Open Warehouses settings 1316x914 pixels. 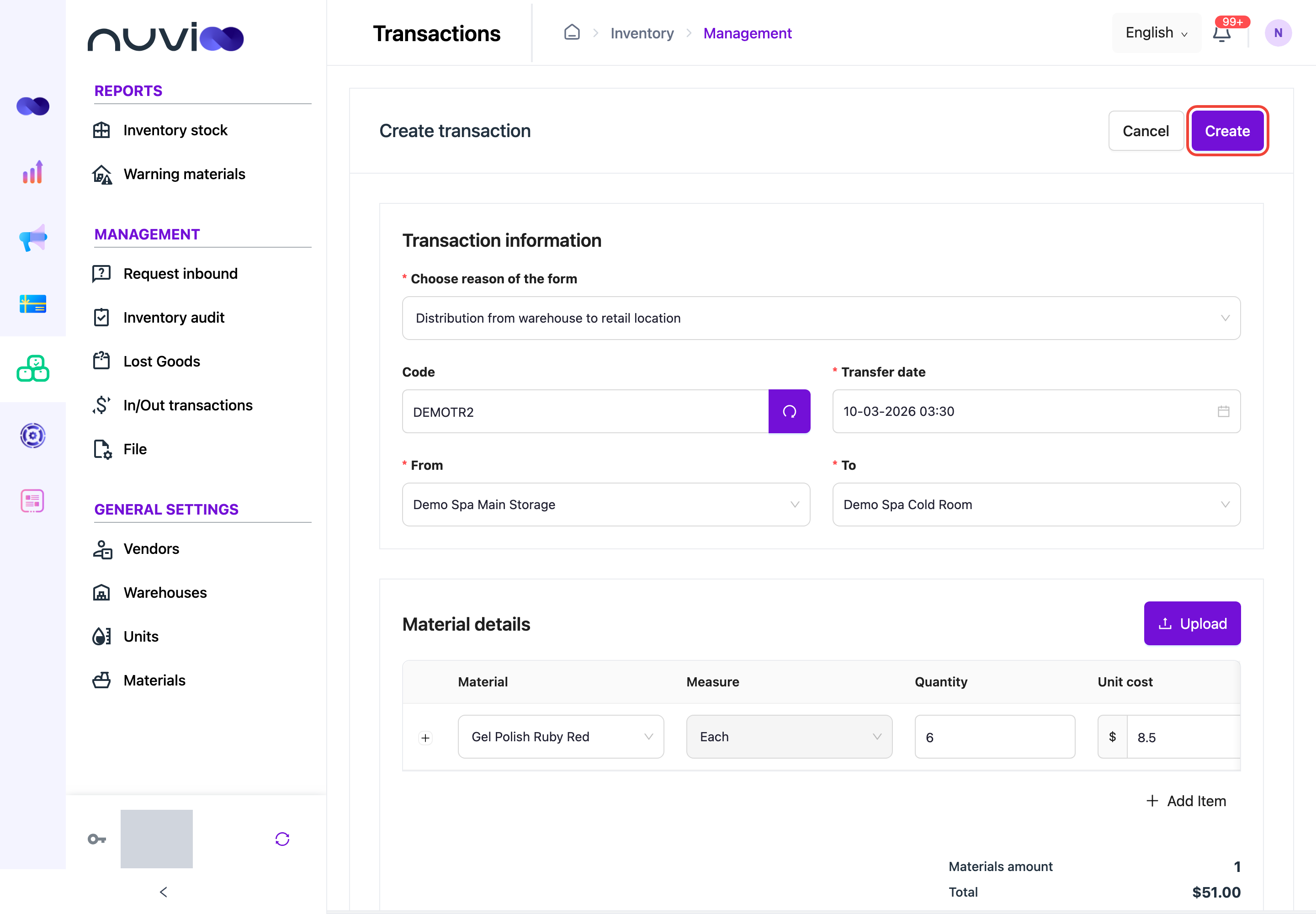(165, 593)
